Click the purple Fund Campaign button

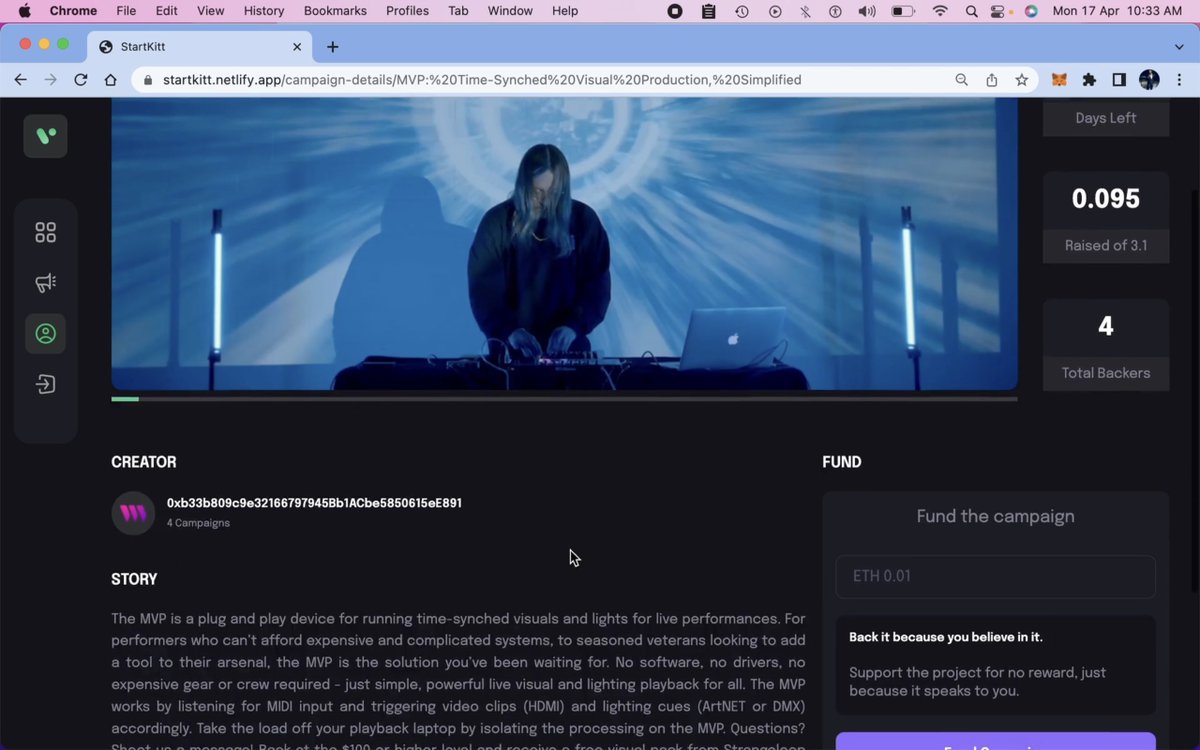point(995,741)
